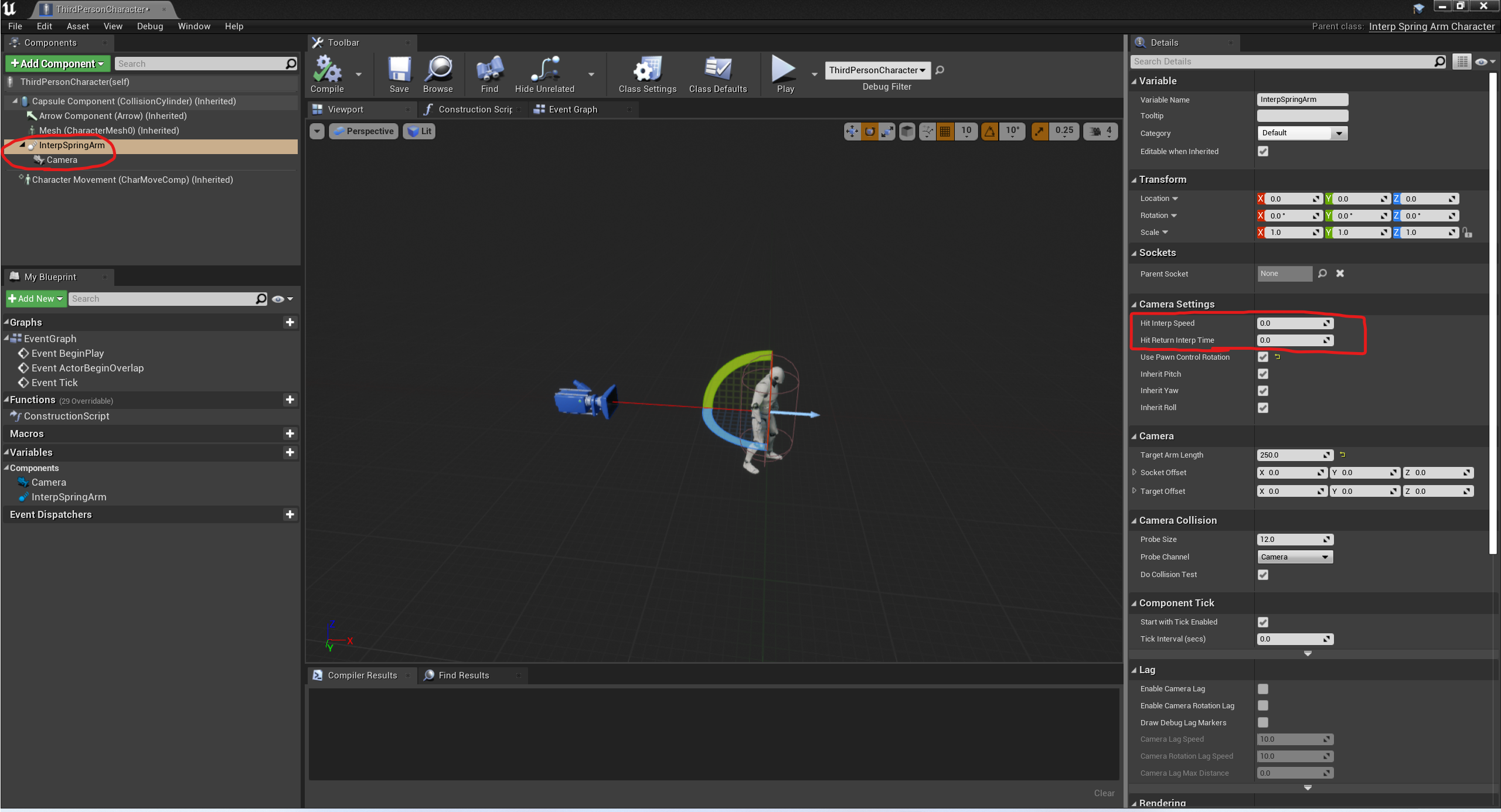The image size is (1501, 812).
Task: Open the Debug Filter ThirdPersonCharacter dropdown
Action: coord(877,70)
